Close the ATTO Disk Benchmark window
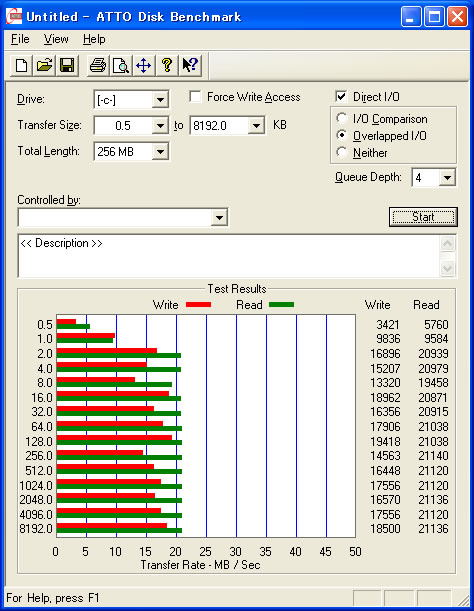This screenshot has width=474, height=611. [x=458, y=17]
